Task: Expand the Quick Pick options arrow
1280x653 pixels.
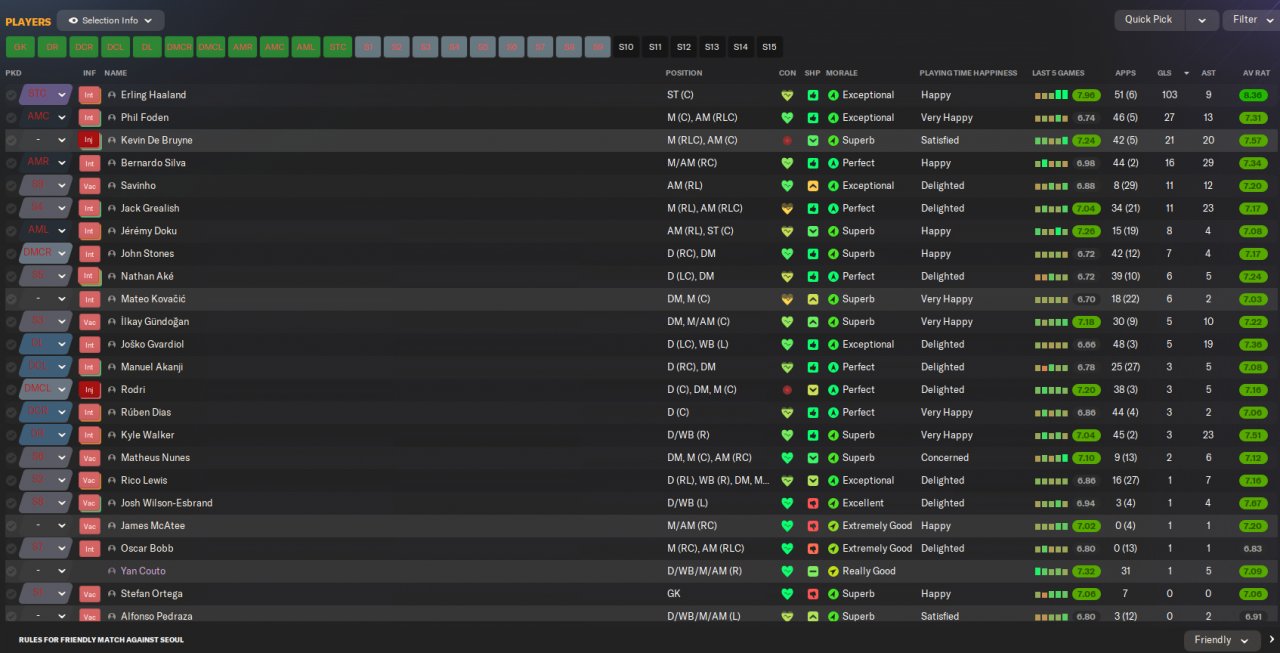Action: tap(1202, 20)
